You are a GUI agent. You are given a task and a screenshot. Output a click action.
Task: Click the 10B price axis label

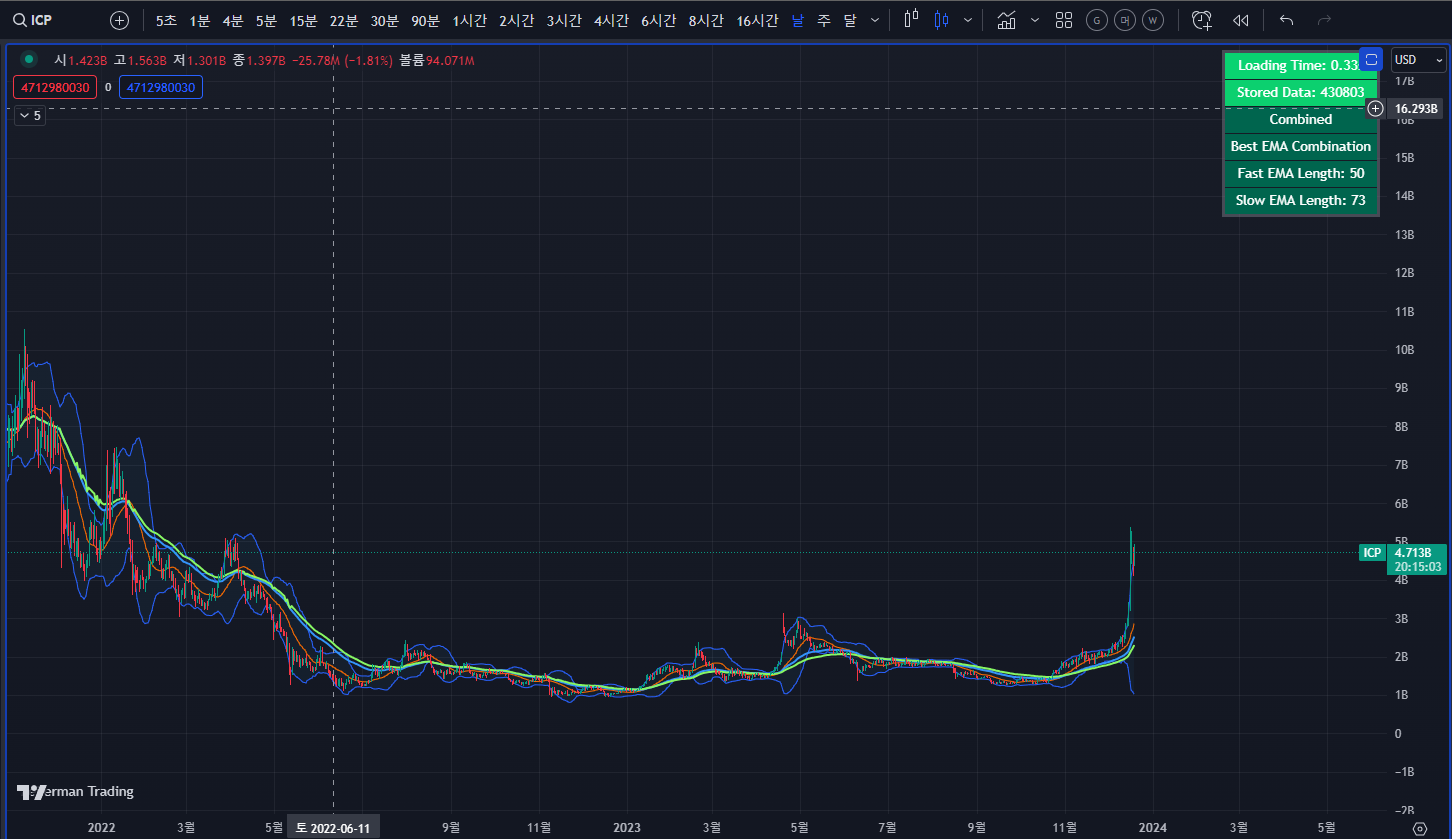(x=1405, y=350)
